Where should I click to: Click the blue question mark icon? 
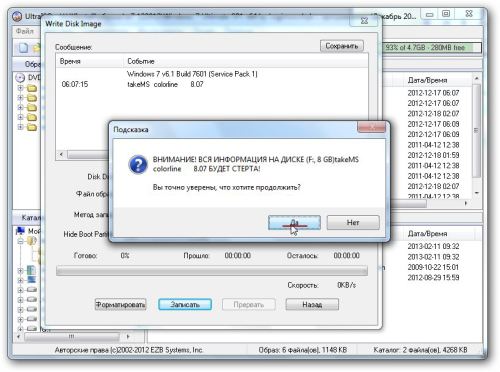point(138,164)
